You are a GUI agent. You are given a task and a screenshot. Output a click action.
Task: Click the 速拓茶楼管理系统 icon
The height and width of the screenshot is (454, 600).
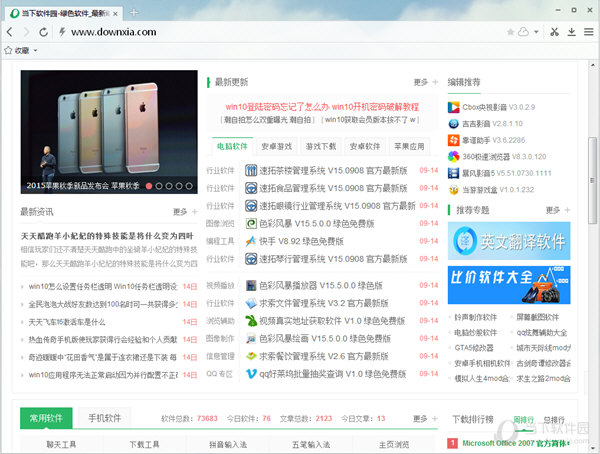coord(251,170)
